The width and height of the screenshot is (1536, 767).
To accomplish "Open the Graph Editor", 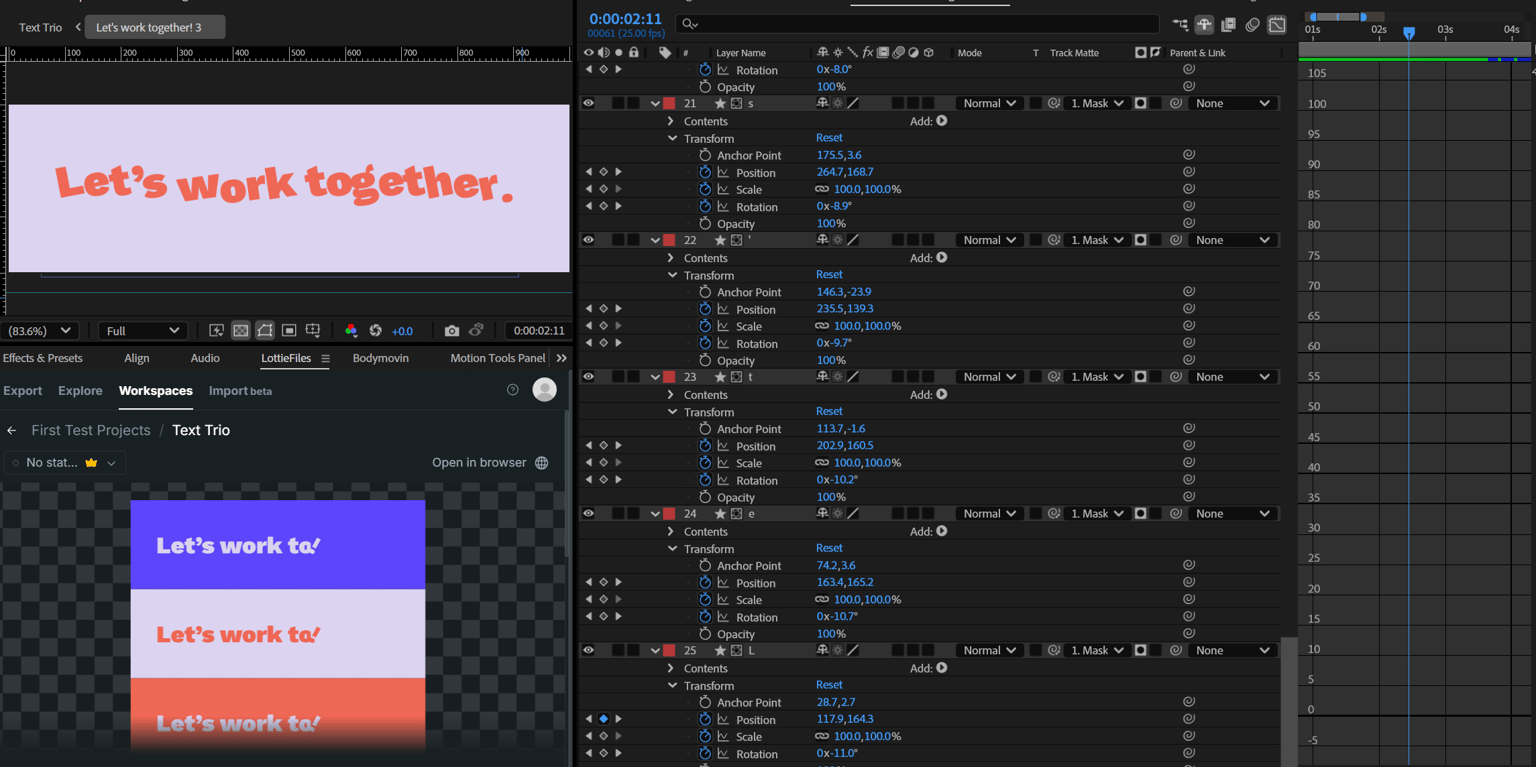I will pos(1277,25).
